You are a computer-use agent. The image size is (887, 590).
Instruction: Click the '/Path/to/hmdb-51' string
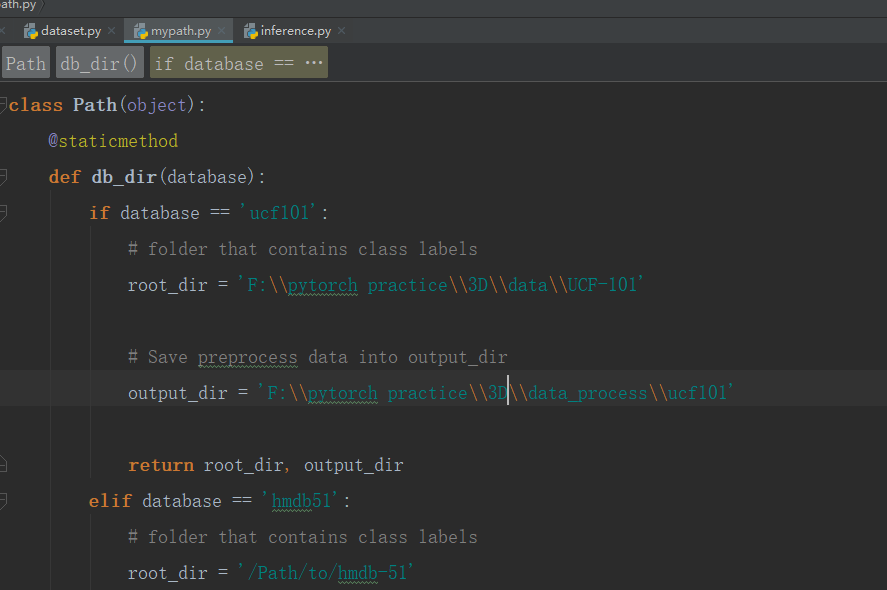coord(325,573)
